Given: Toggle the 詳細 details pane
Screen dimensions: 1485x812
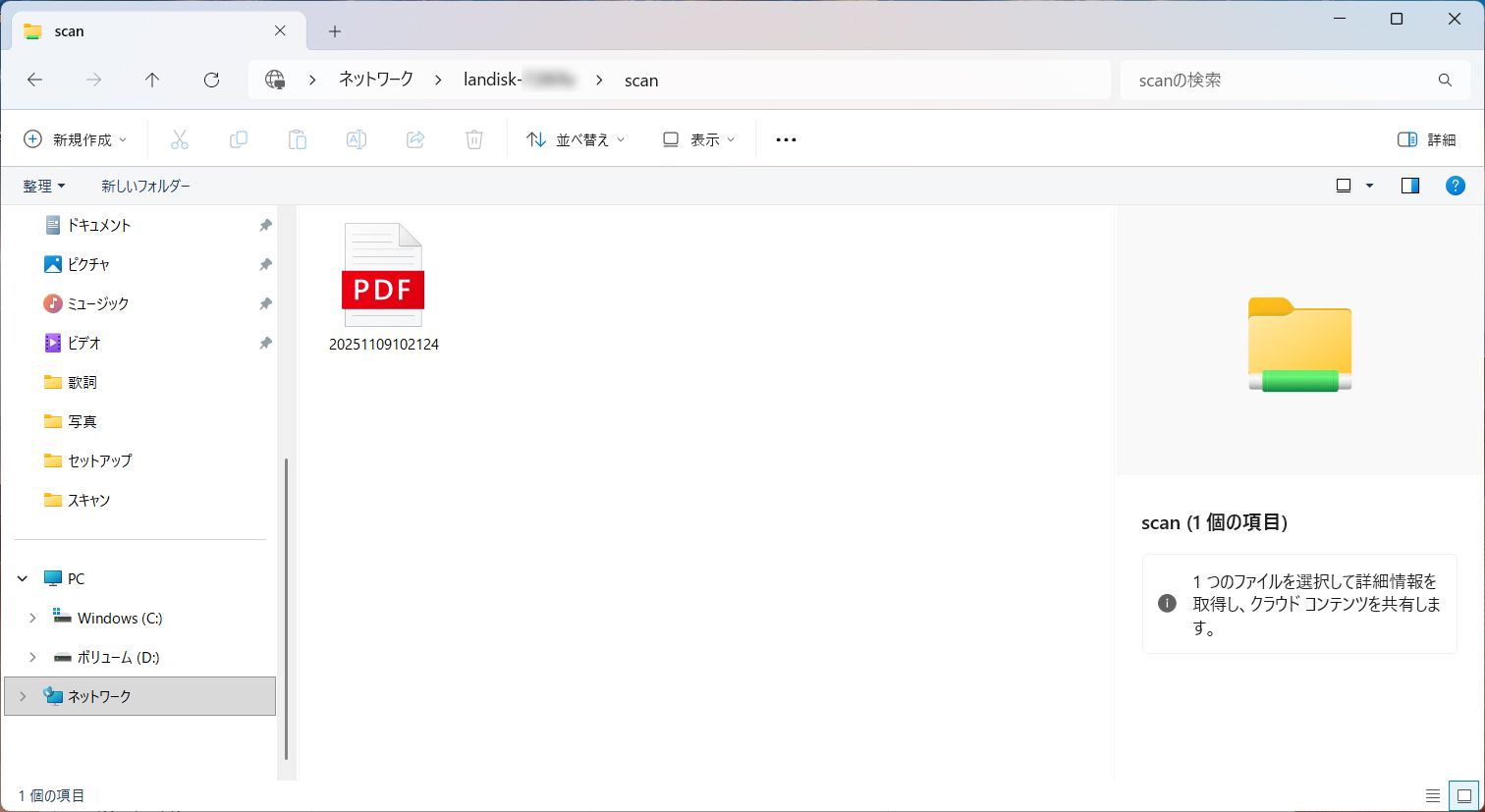Looking at the screenshot, I should [x=1428, y=138].
